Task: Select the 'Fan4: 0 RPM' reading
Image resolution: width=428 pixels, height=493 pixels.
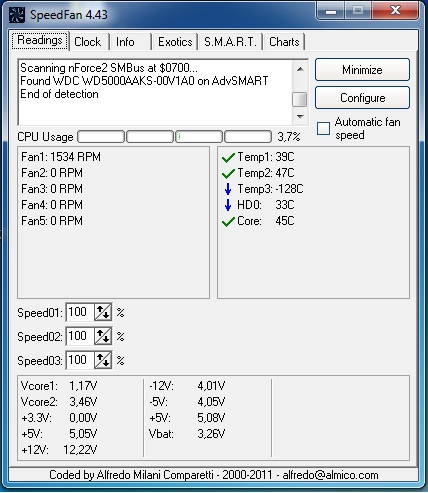Action: tap(52, 205)
